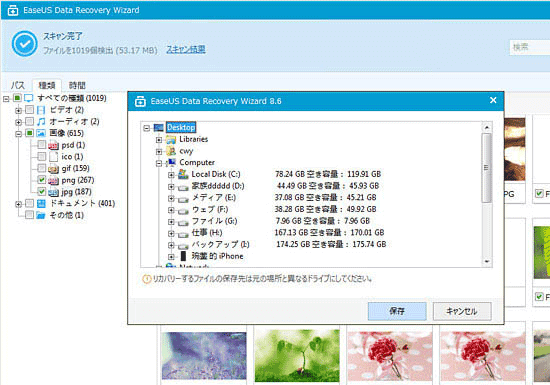Uncheck the png (267) checkbox
The height and width of the screenshot is (385, 550).
pos(42,180)
